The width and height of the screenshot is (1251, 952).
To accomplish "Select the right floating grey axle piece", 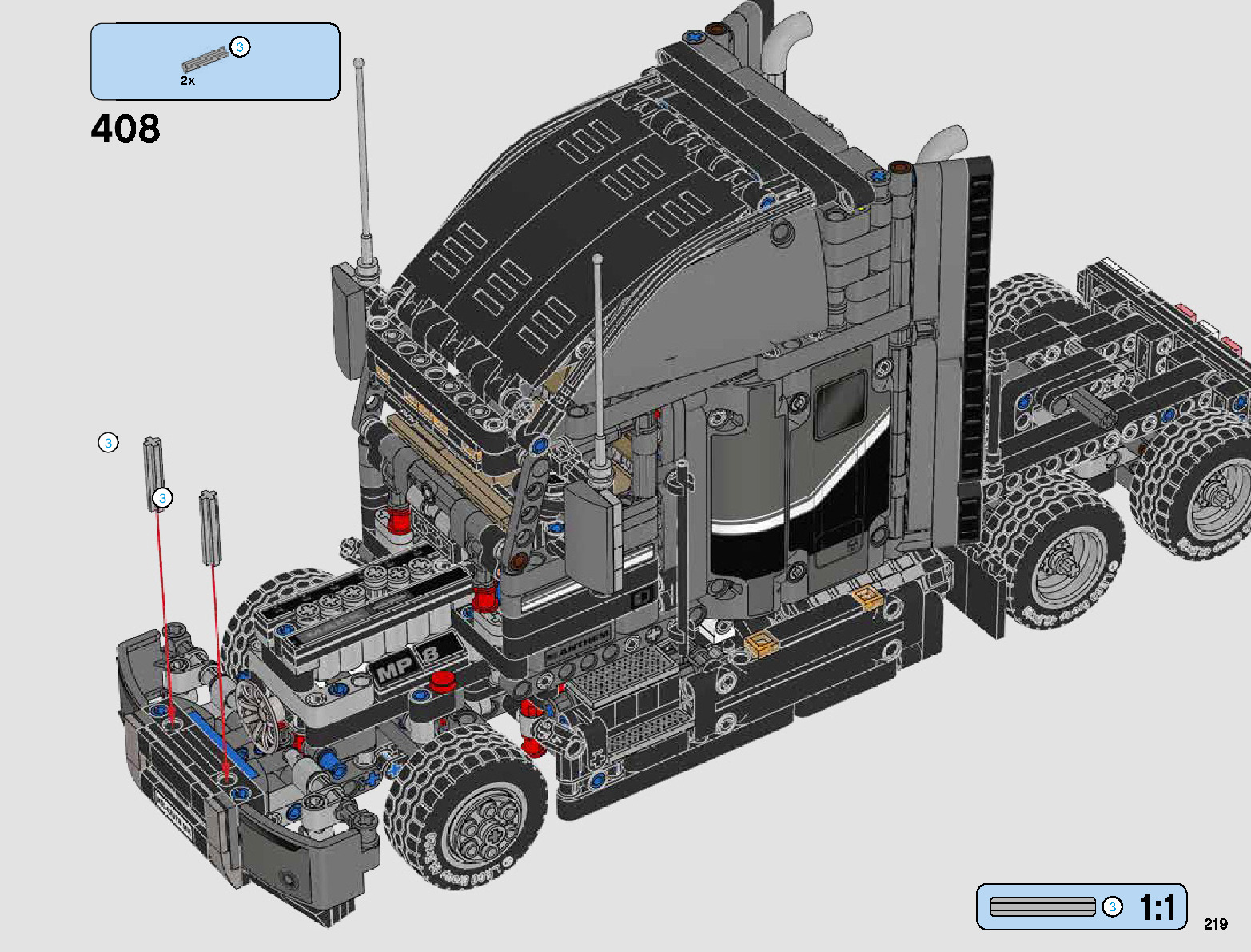I will 210,528.
